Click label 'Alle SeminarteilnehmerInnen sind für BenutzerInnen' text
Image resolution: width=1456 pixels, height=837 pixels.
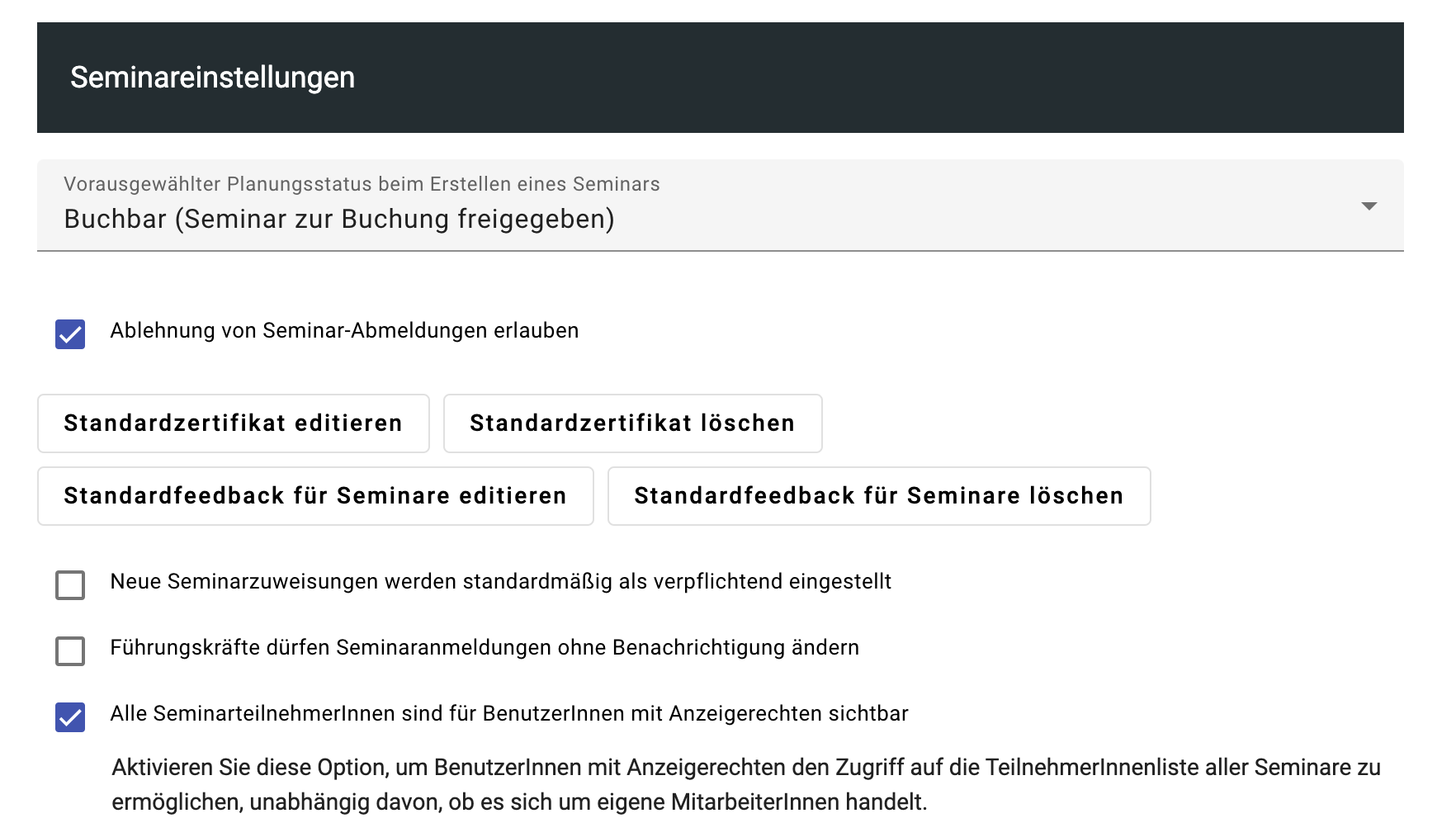(508, 714)
